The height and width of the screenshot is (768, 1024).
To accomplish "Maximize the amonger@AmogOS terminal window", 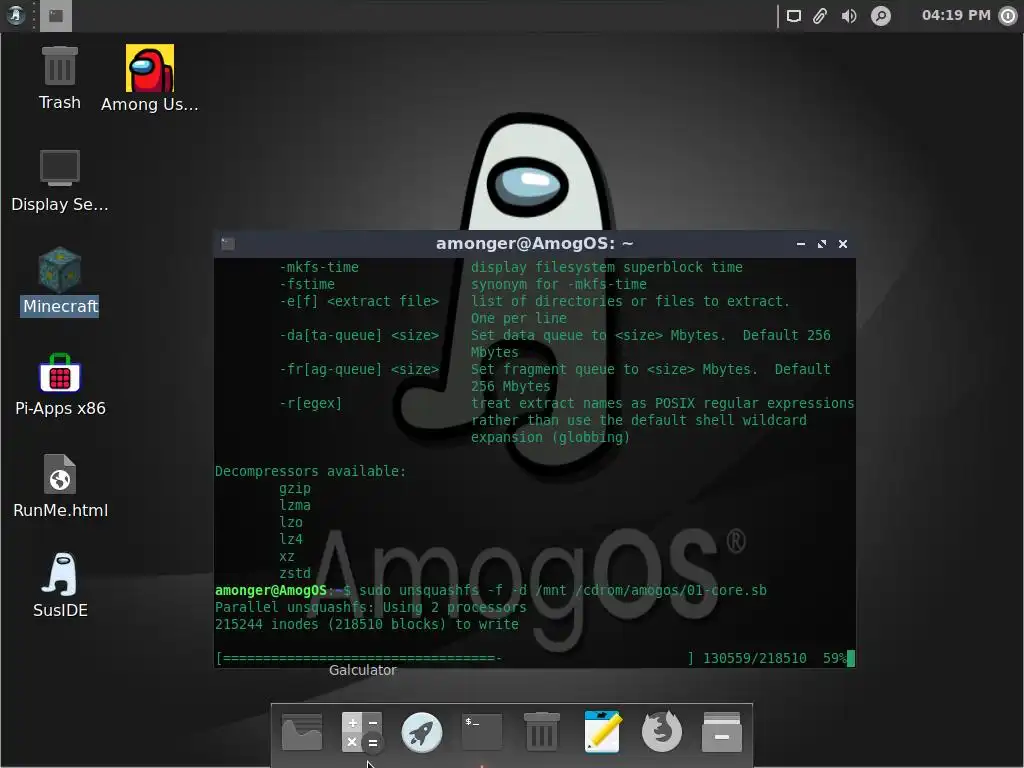I will (822, 244).
